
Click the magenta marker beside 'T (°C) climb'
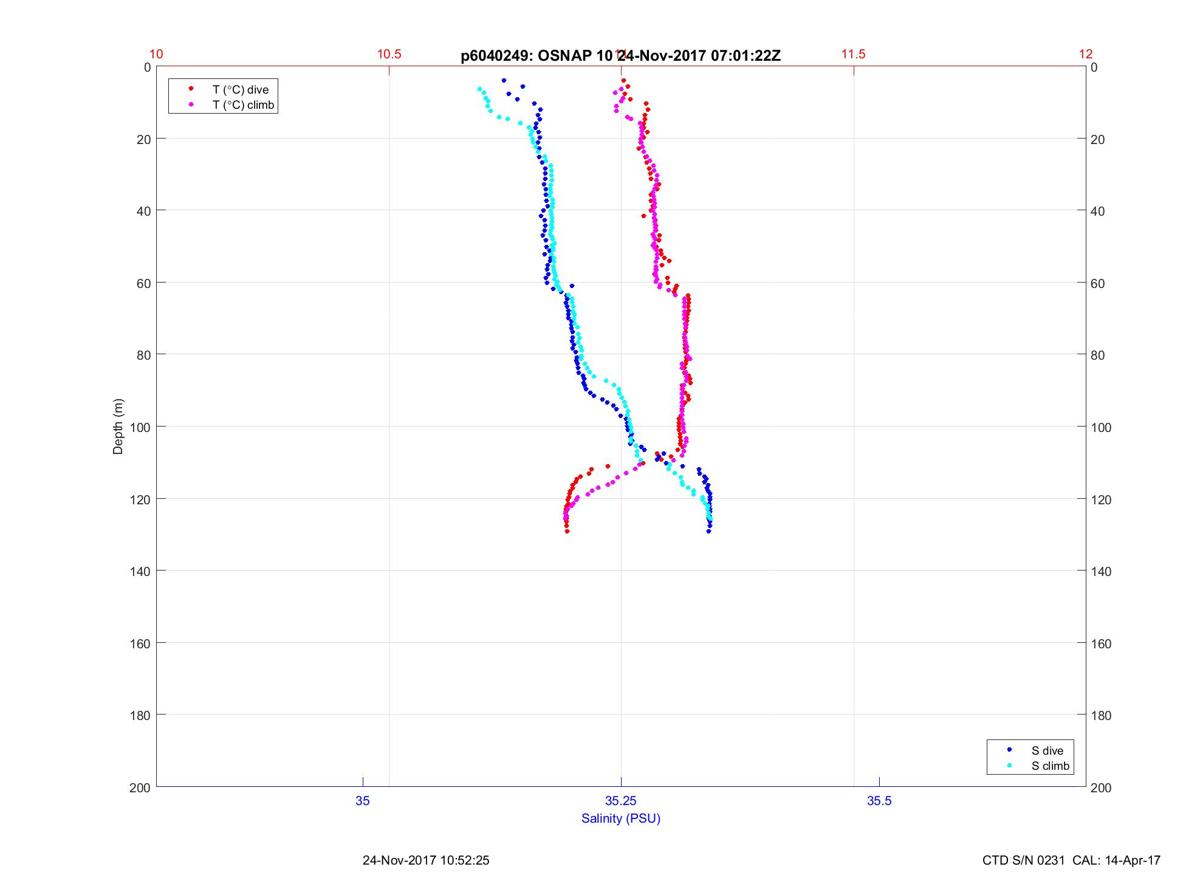(191, 104)
